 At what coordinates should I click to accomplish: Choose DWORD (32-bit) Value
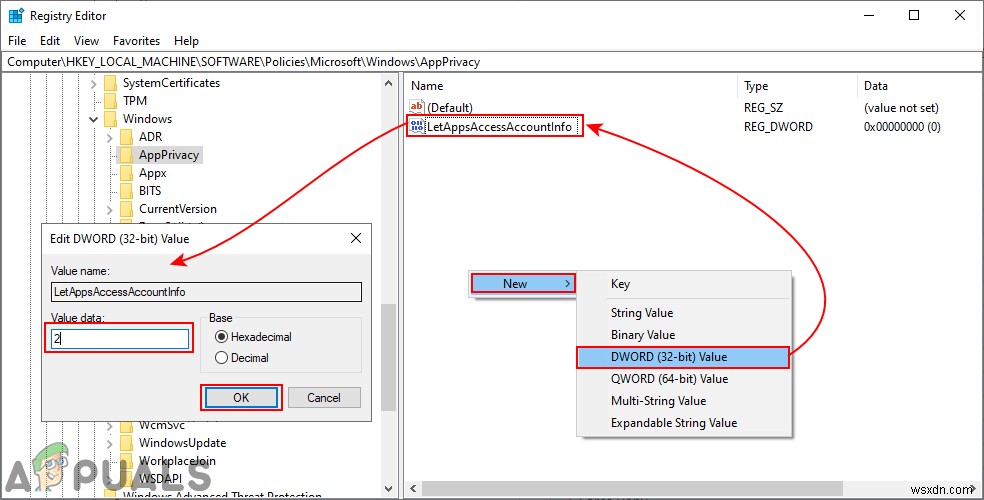pos(683,357)
